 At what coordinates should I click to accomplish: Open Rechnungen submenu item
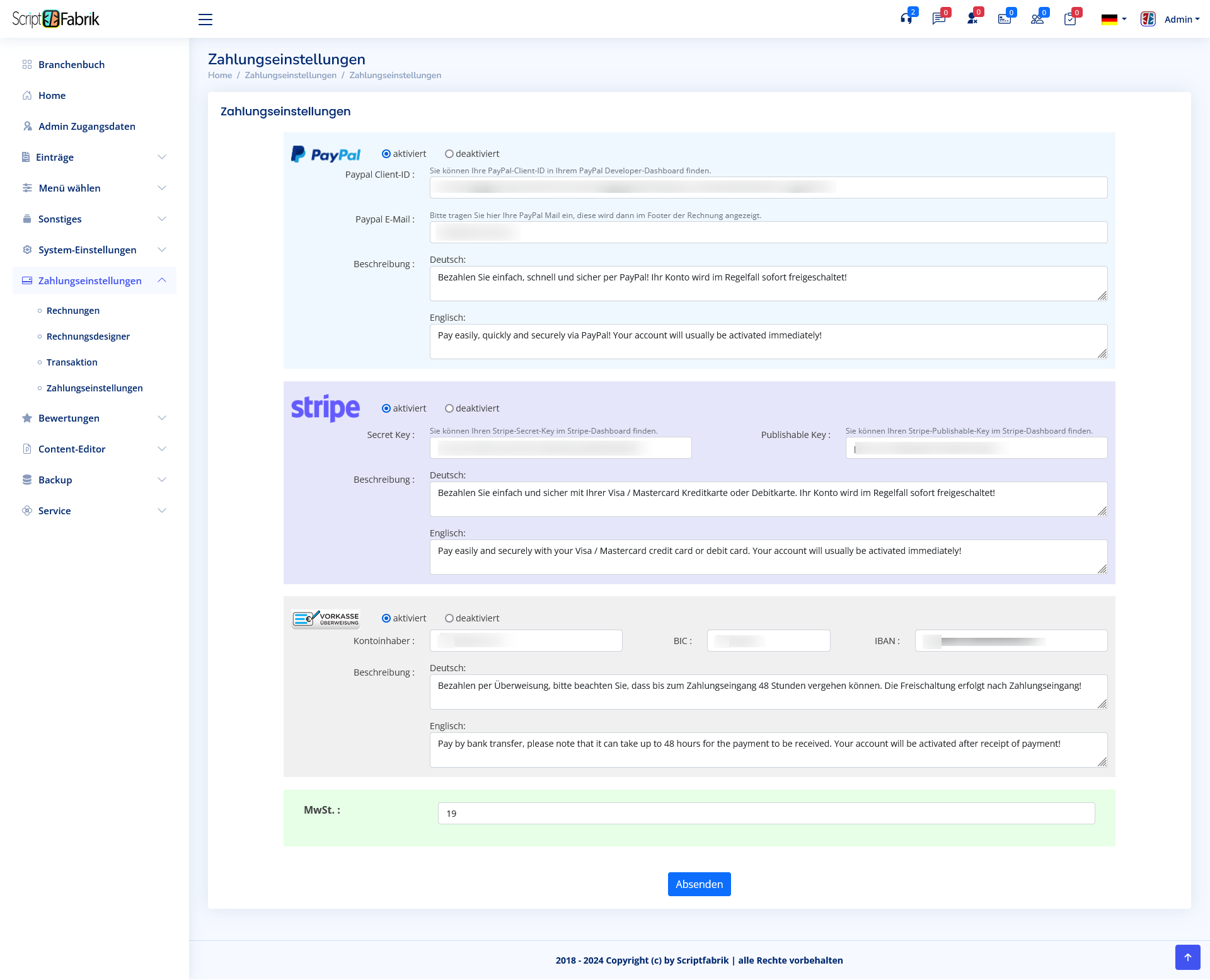tap(73, 311)
